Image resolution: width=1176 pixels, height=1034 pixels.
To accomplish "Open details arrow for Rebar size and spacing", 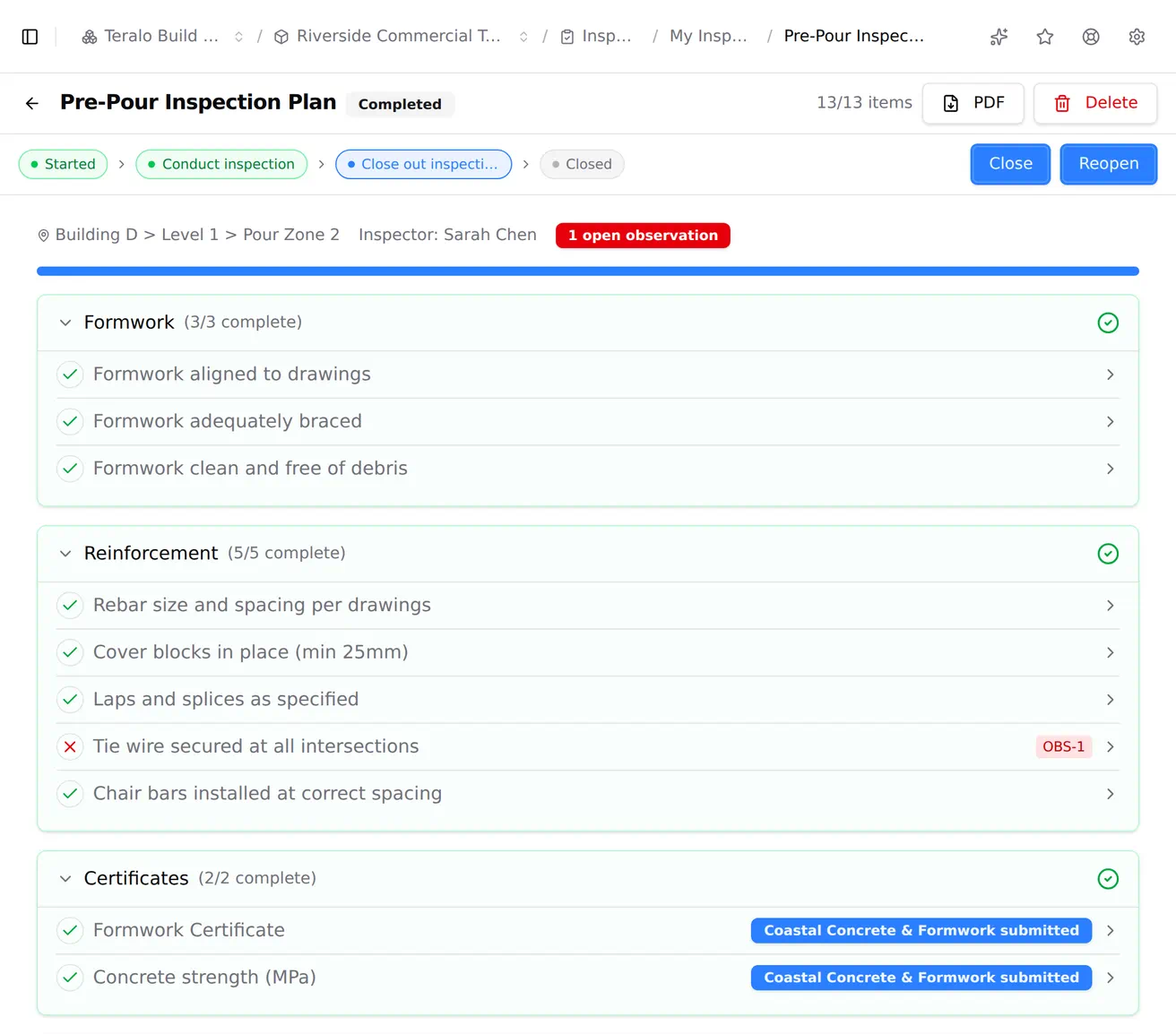I will (x=1111, y=606).
